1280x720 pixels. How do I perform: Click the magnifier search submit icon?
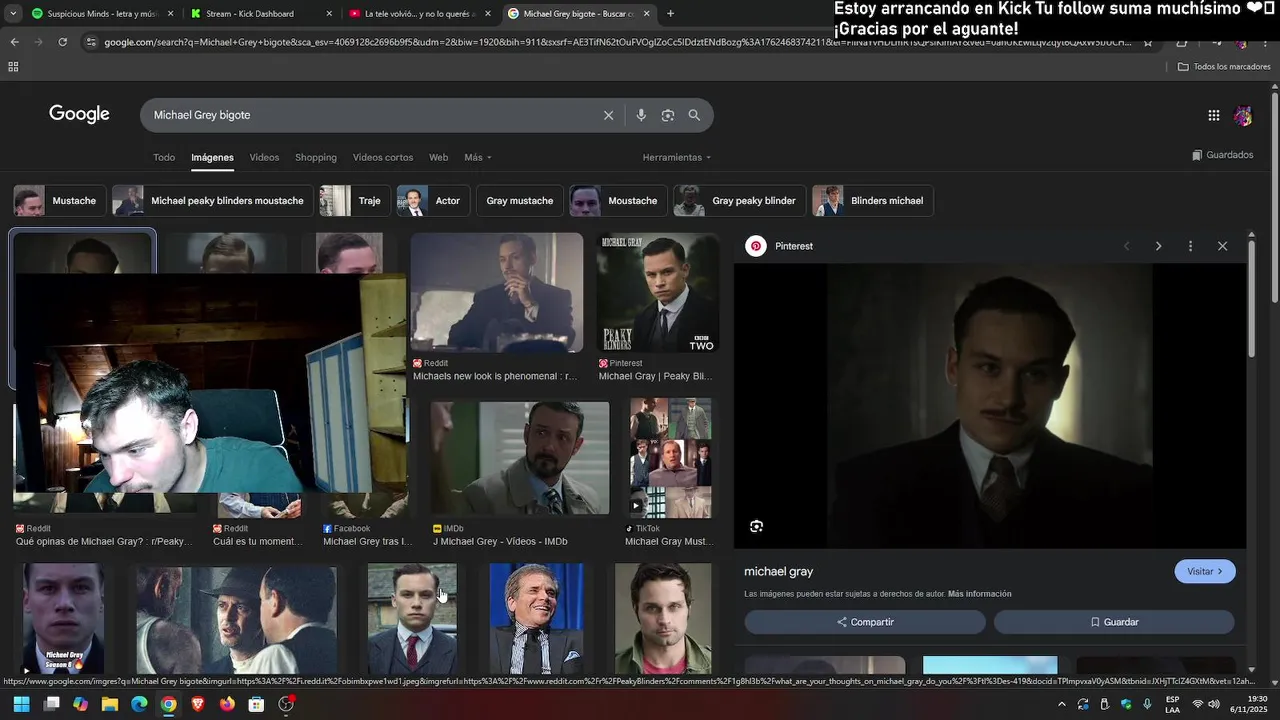(x=694, y=115)
